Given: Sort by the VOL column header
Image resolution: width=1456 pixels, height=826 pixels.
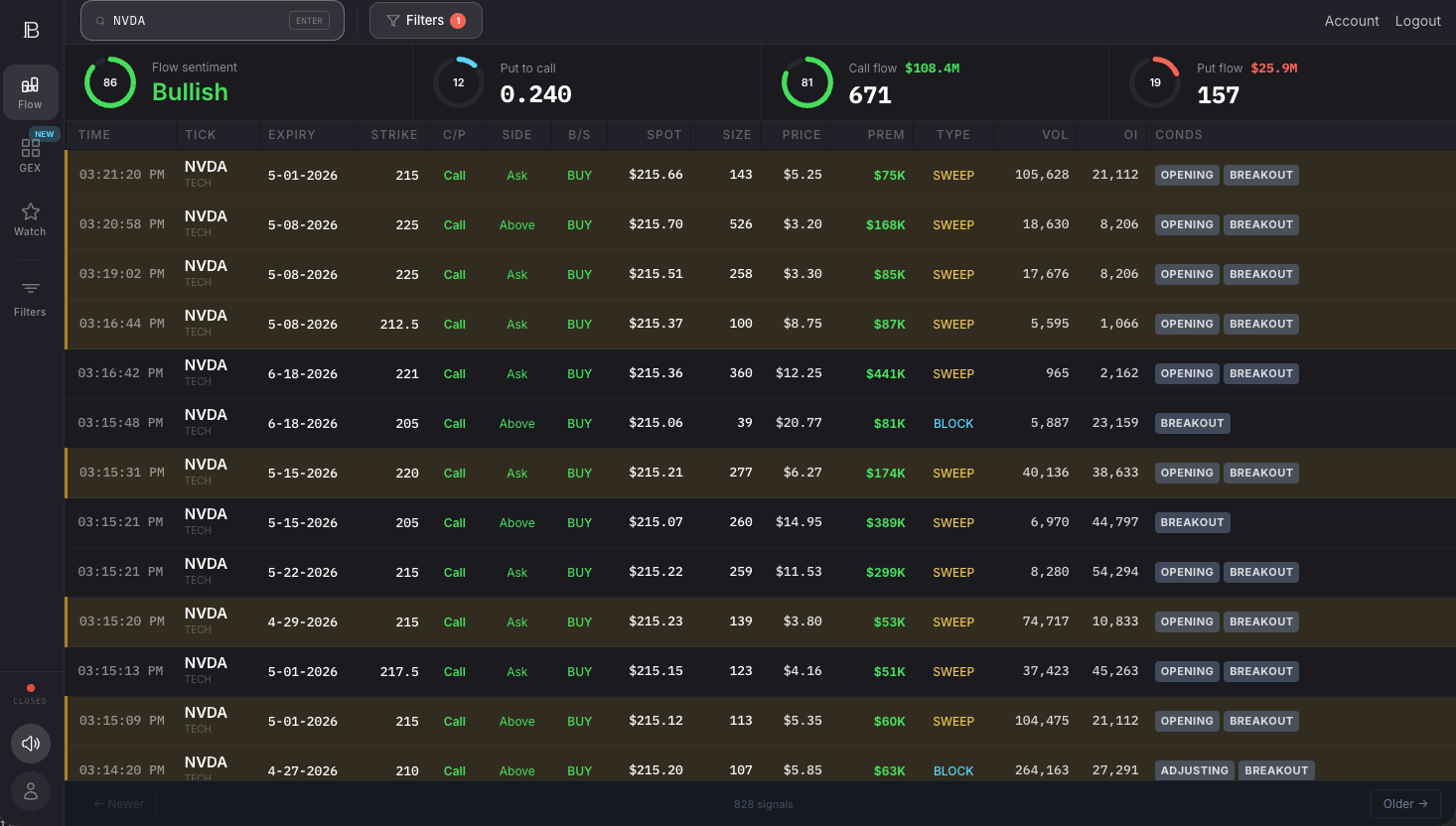Looking at the screenshot, I should 1055,135.
